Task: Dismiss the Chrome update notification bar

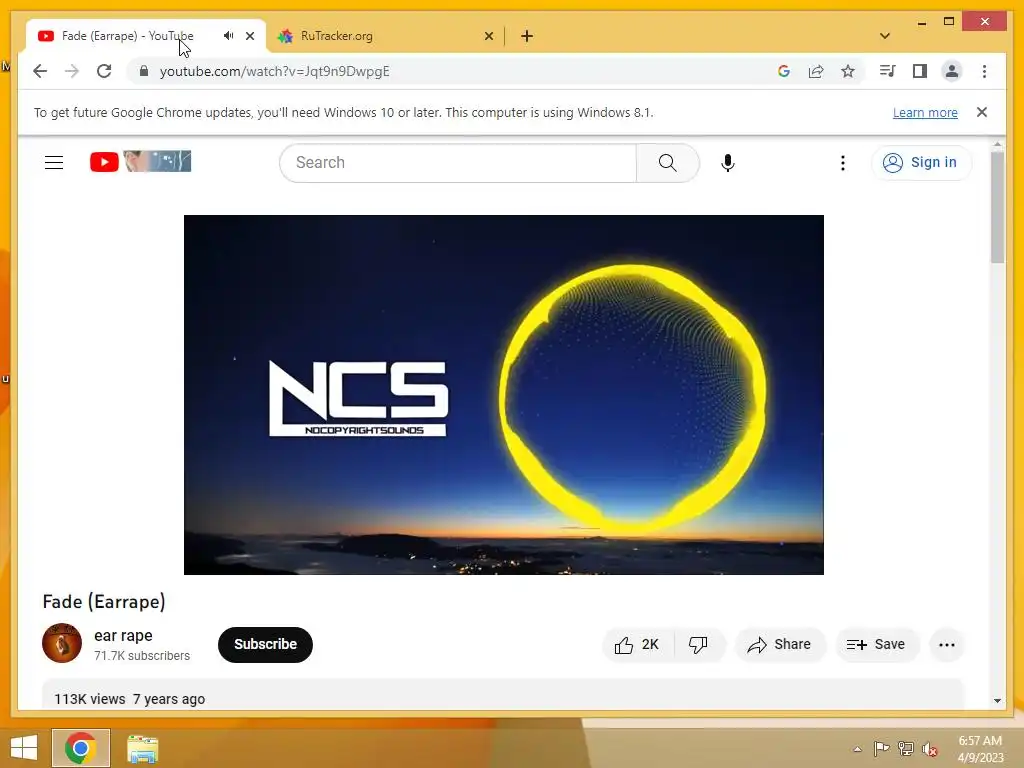Action: [982, 112]
